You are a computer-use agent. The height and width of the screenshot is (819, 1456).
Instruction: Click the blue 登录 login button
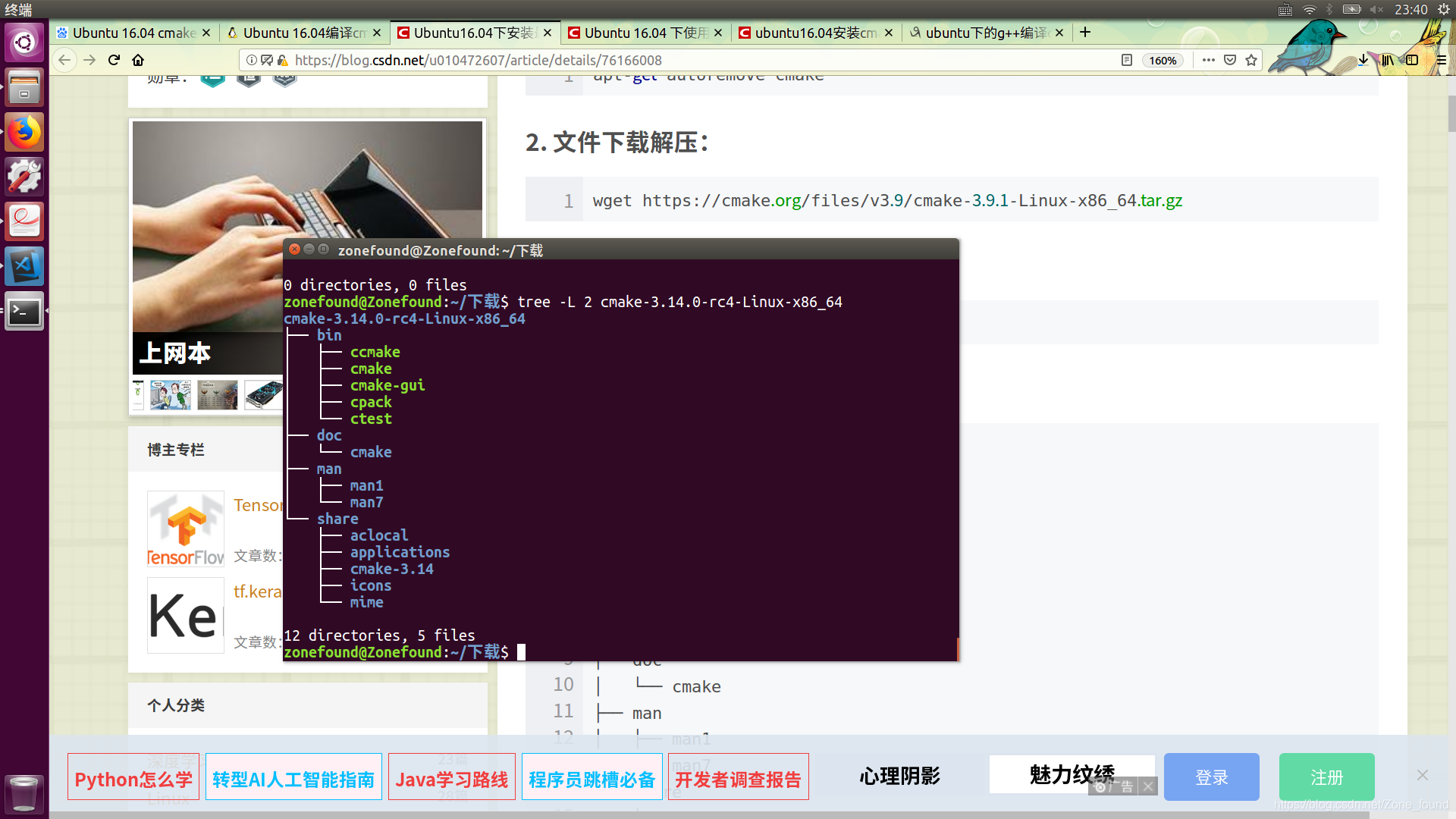coord(1212,777)
